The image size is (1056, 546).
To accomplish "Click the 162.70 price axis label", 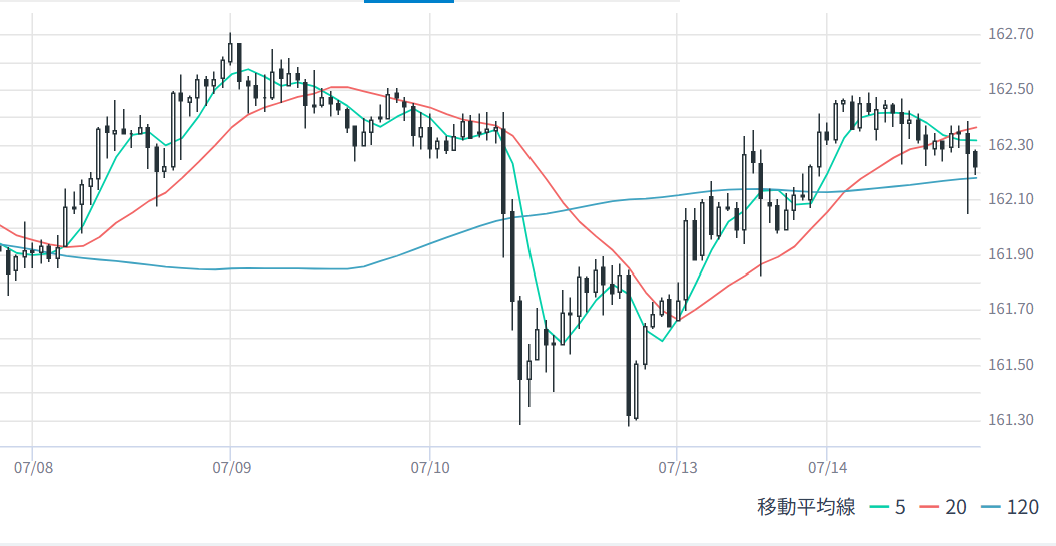I will click(x=1010, y=34).
